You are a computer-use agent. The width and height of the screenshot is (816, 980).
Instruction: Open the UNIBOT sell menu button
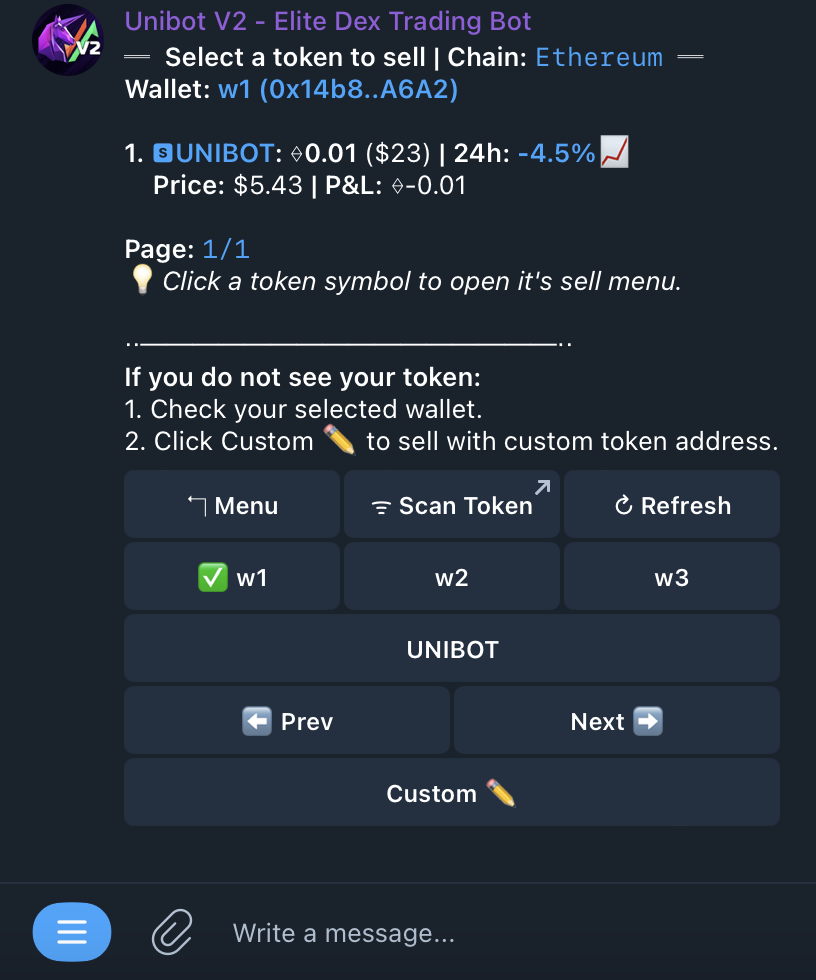click(452, 648)
